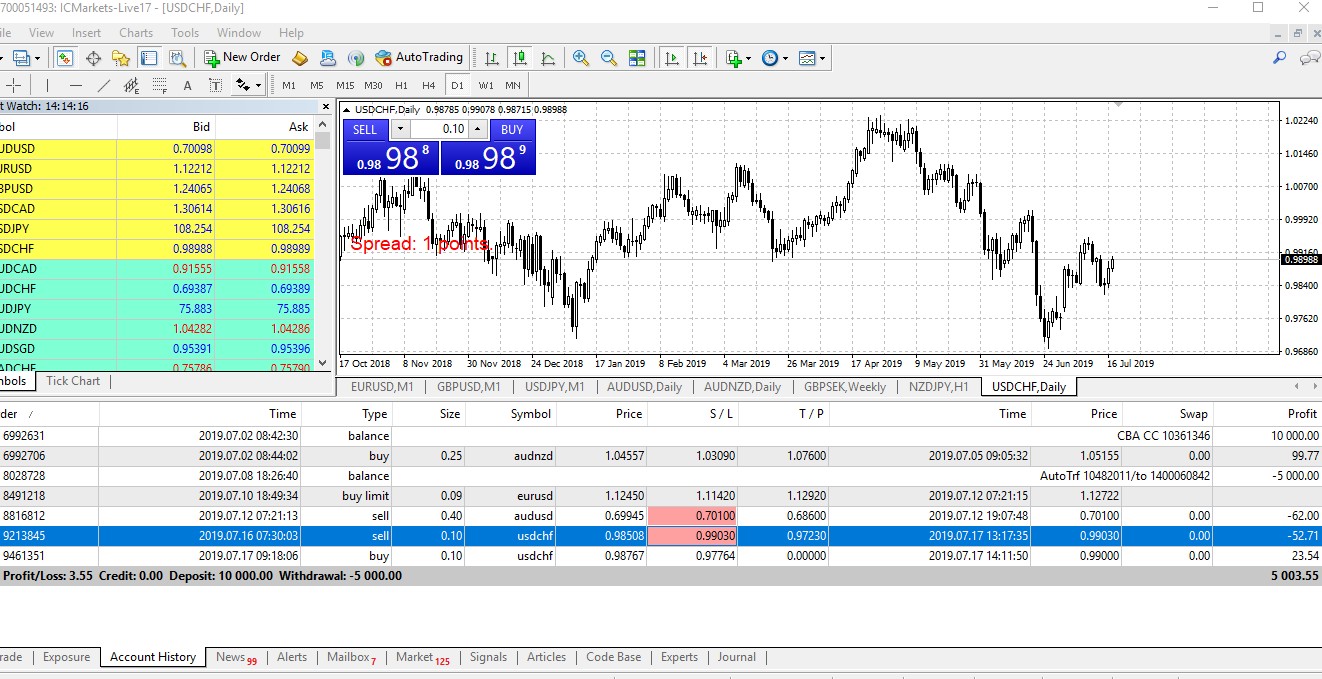
Task: Select the vertical line drawing tool
Action: (x=47, y=85)
